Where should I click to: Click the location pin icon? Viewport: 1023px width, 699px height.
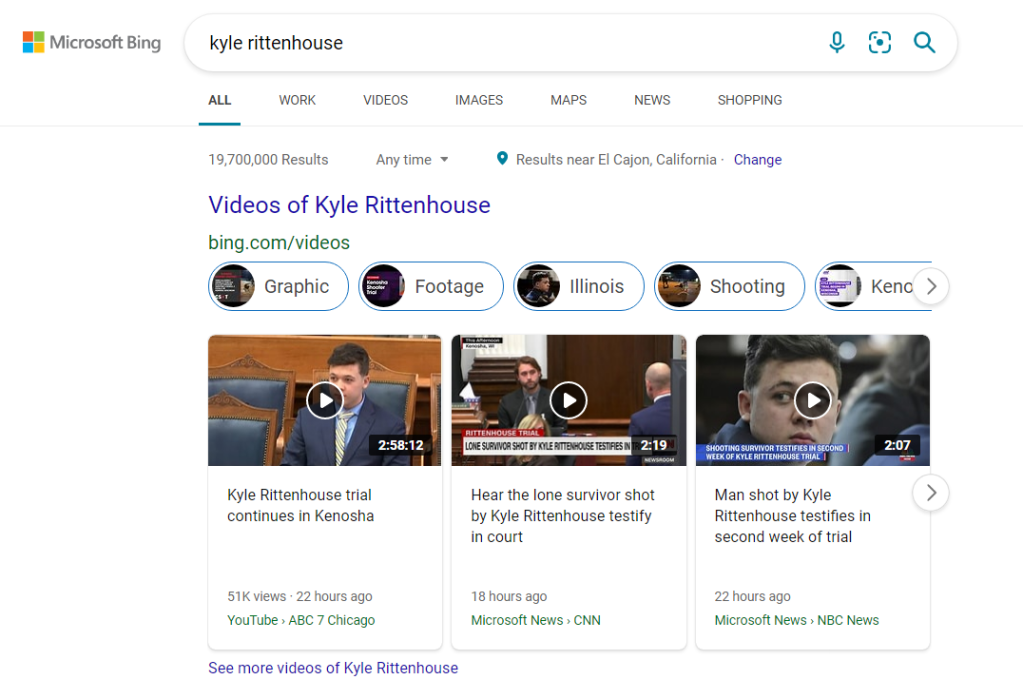tap(503, 159)
